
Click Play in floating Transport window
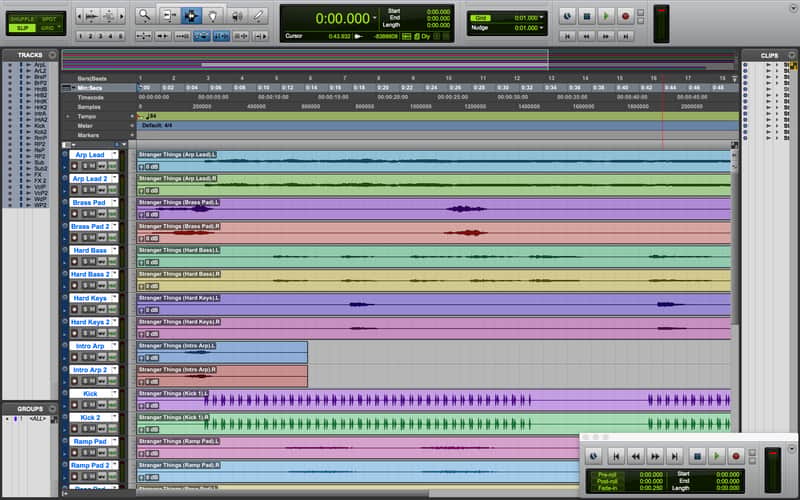716,456
